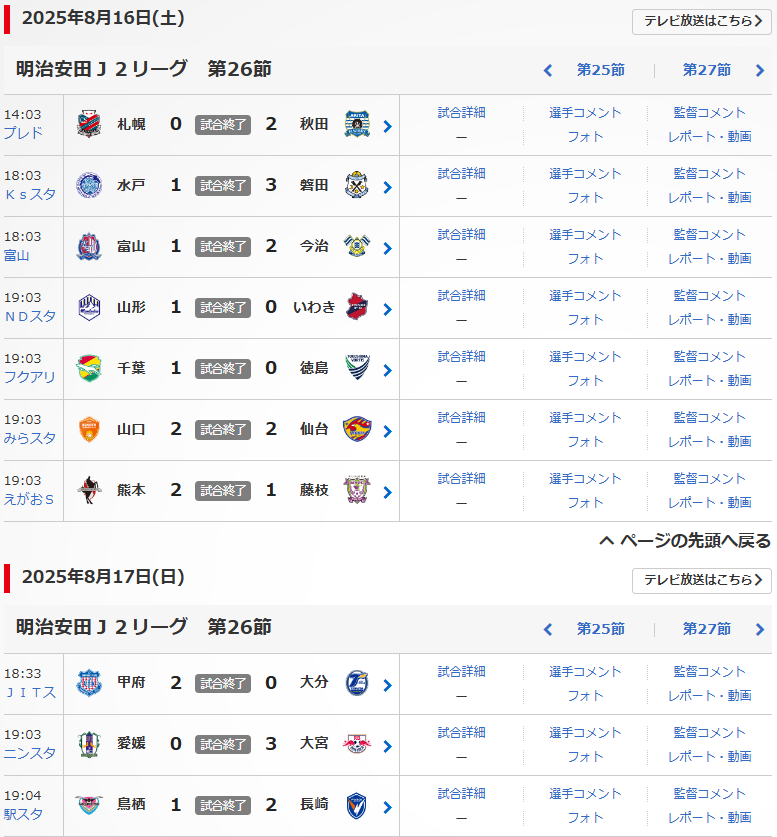Jump back via ページの先頭へ戻る link
The image size is (777, 837).
(x=685, y=541)
